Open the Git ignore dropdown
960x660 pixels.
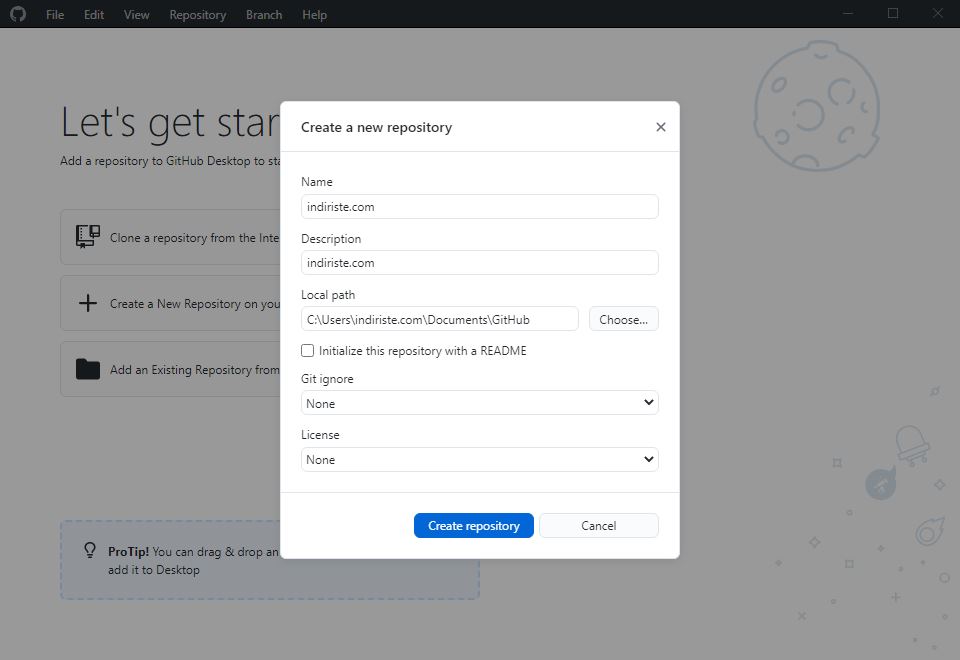(x=479, y=403)
